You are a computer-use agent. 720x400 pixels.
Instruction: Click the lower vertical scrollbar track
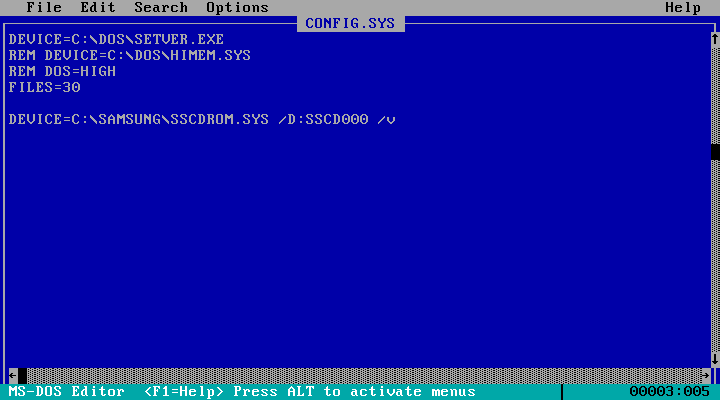tap(715, 256)
